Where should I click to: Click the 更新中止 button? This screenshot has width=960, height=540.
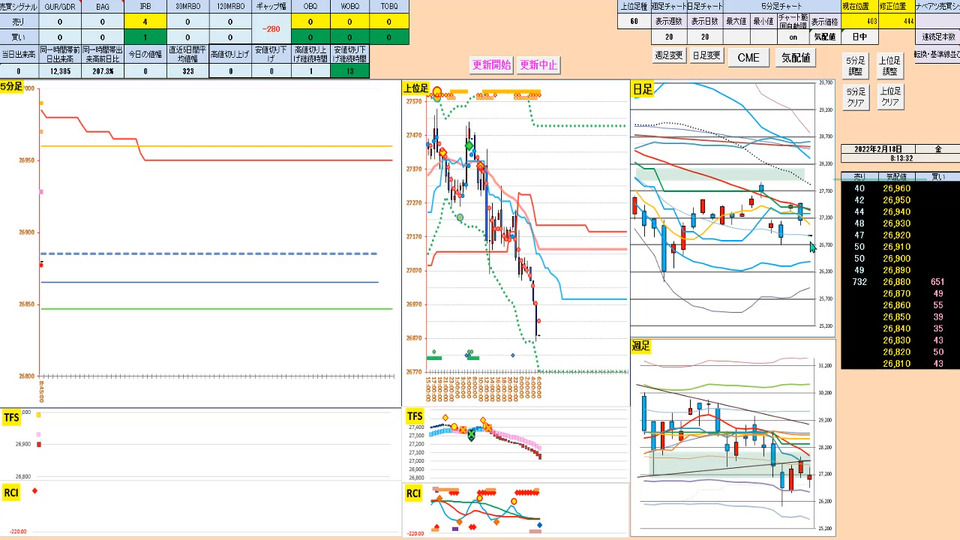(x=538, y=65)
